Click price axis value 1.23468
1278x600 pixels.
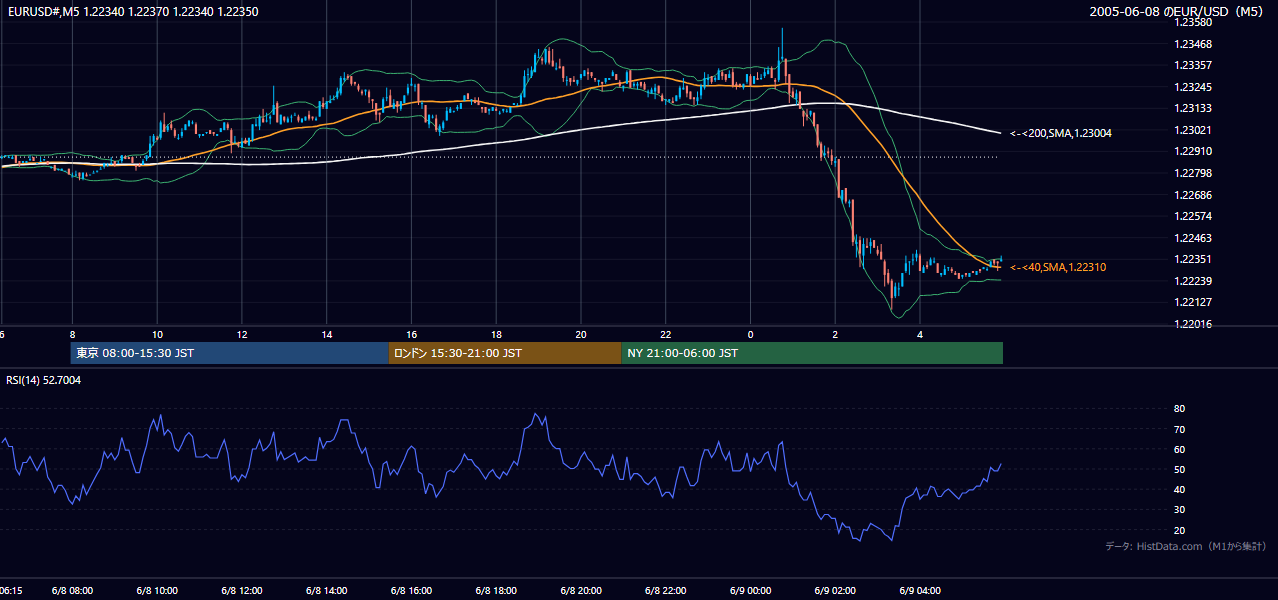(1193, 44)
